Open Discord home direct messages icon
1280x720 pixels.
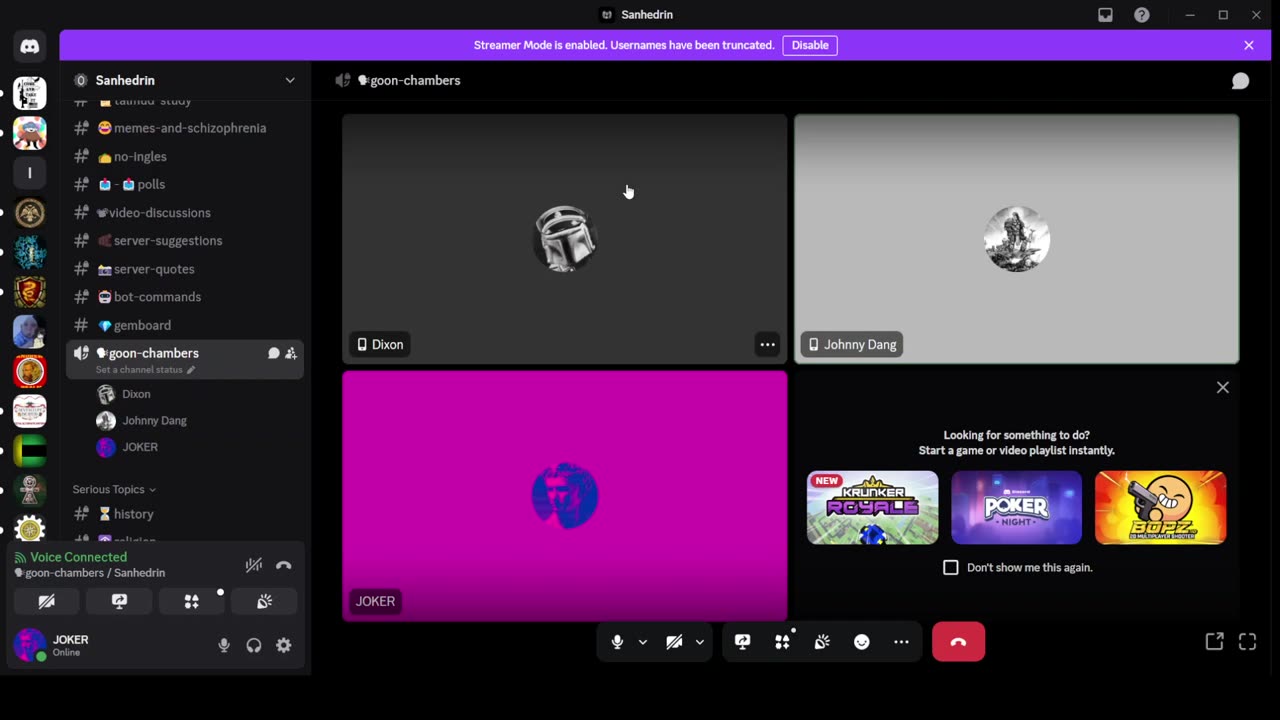[30, 47]
